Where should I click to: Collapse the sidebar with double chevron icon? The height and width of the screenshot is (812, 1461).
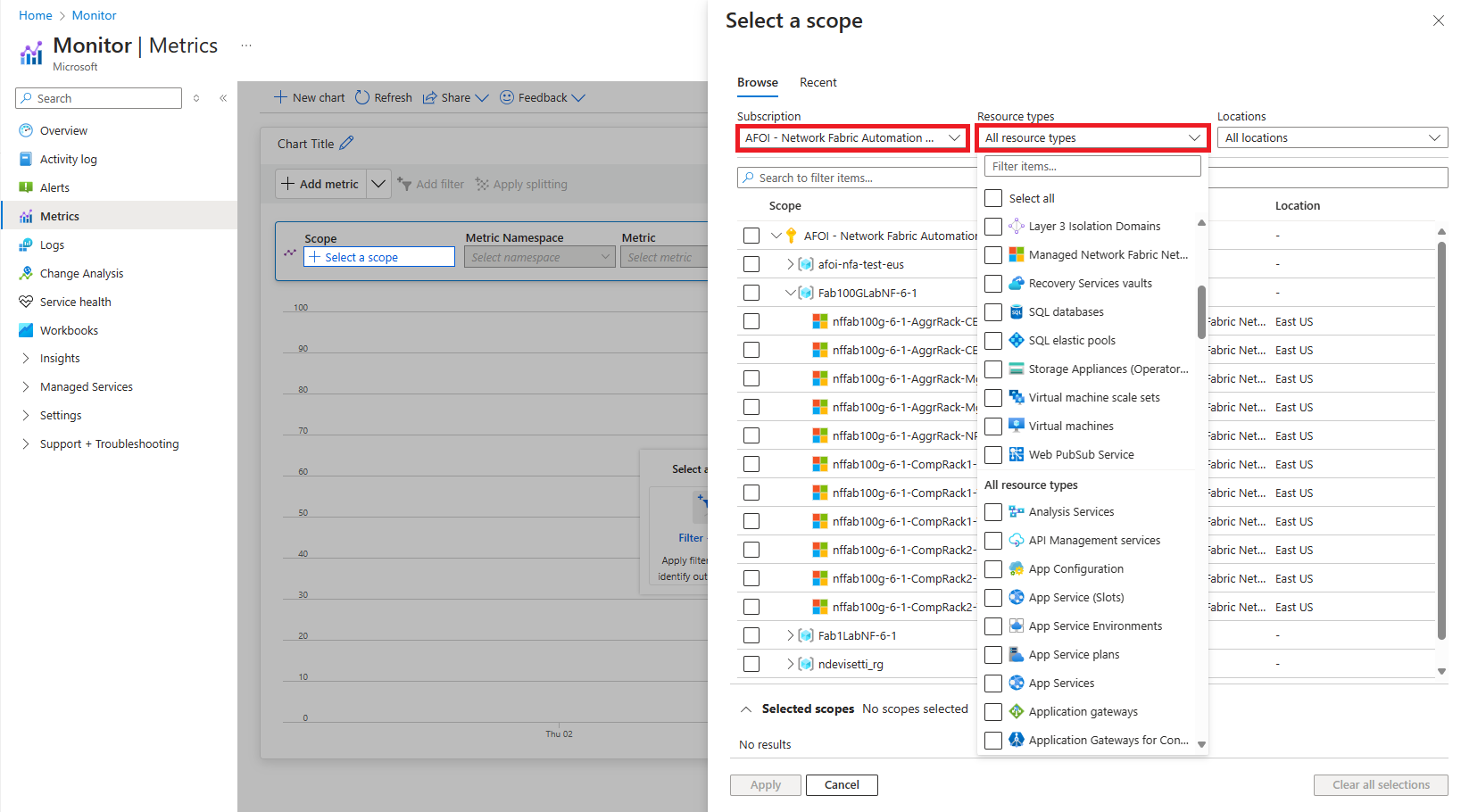point(223,98)
